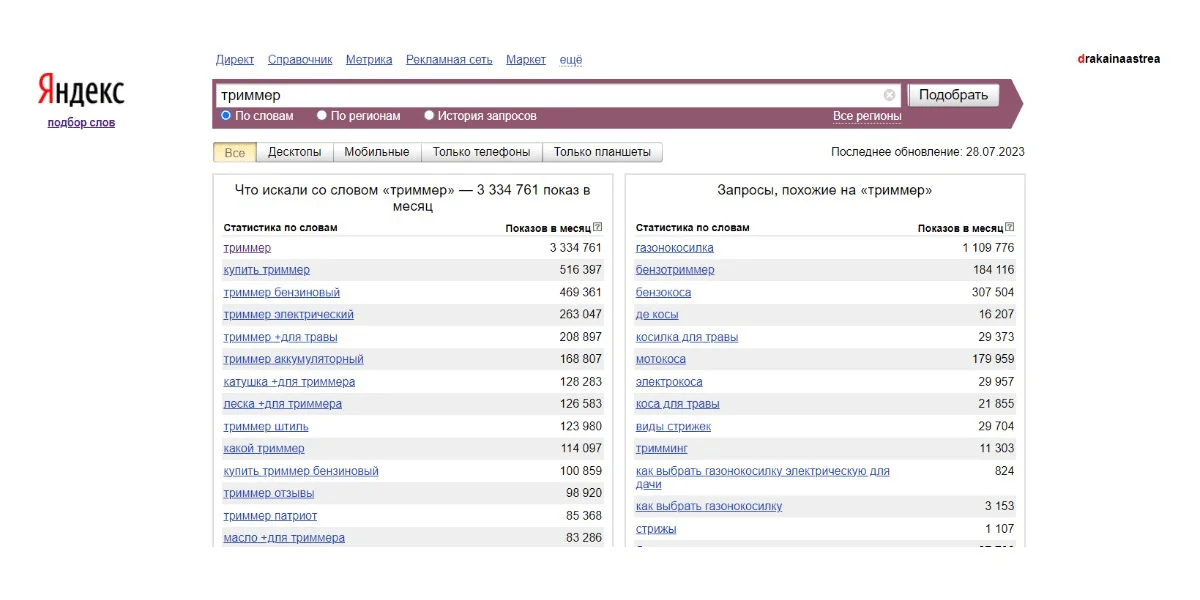Choose История запросов radio option
The image size is (1200, 600).
click(x=429, y=116)
